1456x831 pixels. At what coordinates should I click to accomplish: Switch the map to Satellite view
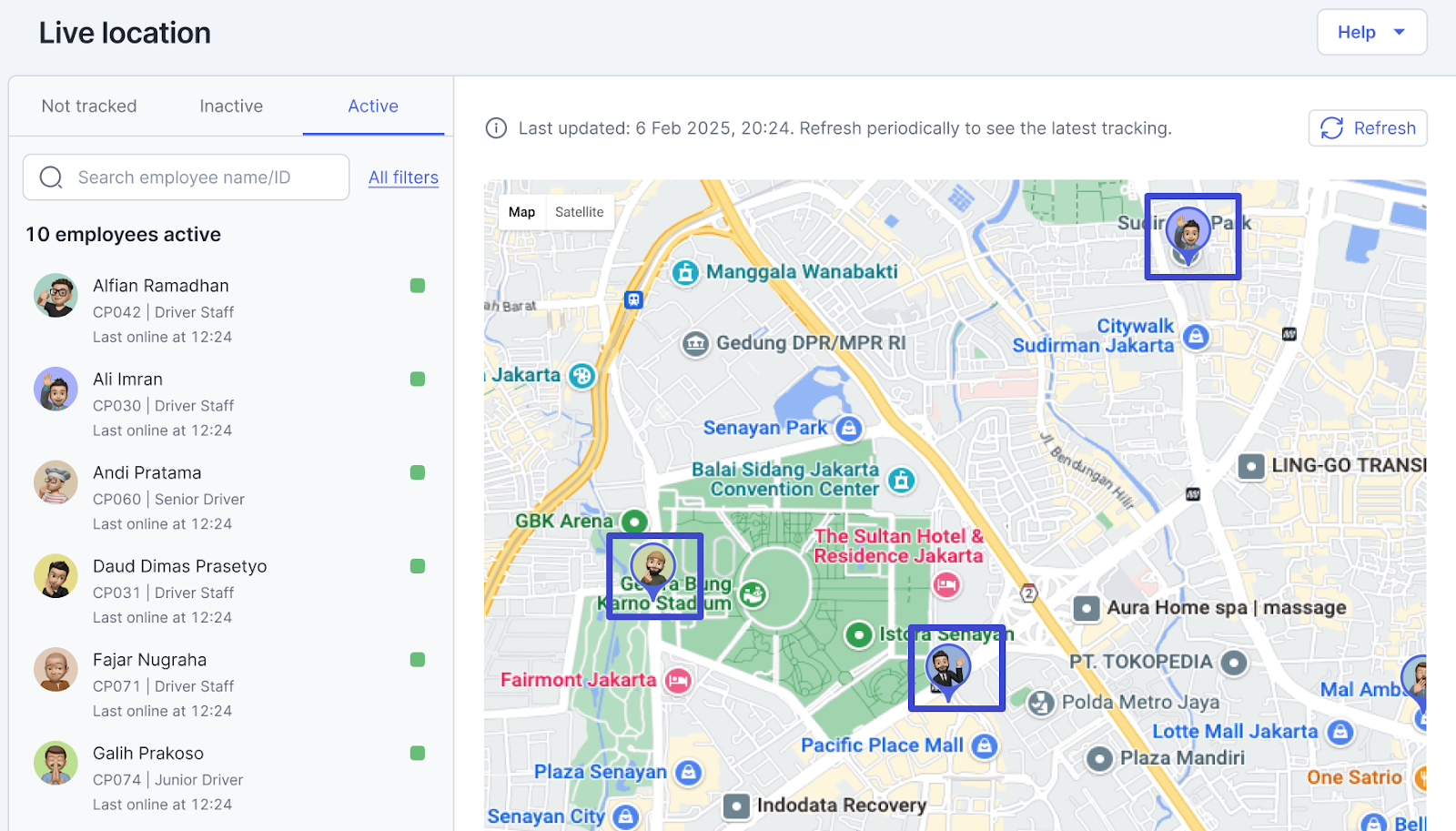coord(580,212)
